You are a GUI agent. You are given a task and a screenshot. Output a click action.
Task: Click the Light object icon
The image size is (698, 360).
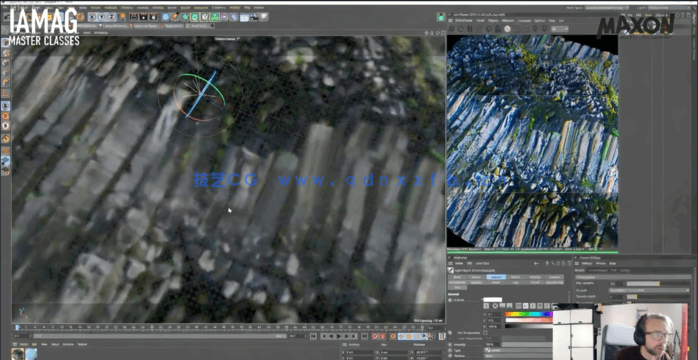click(x=264, y=17)
